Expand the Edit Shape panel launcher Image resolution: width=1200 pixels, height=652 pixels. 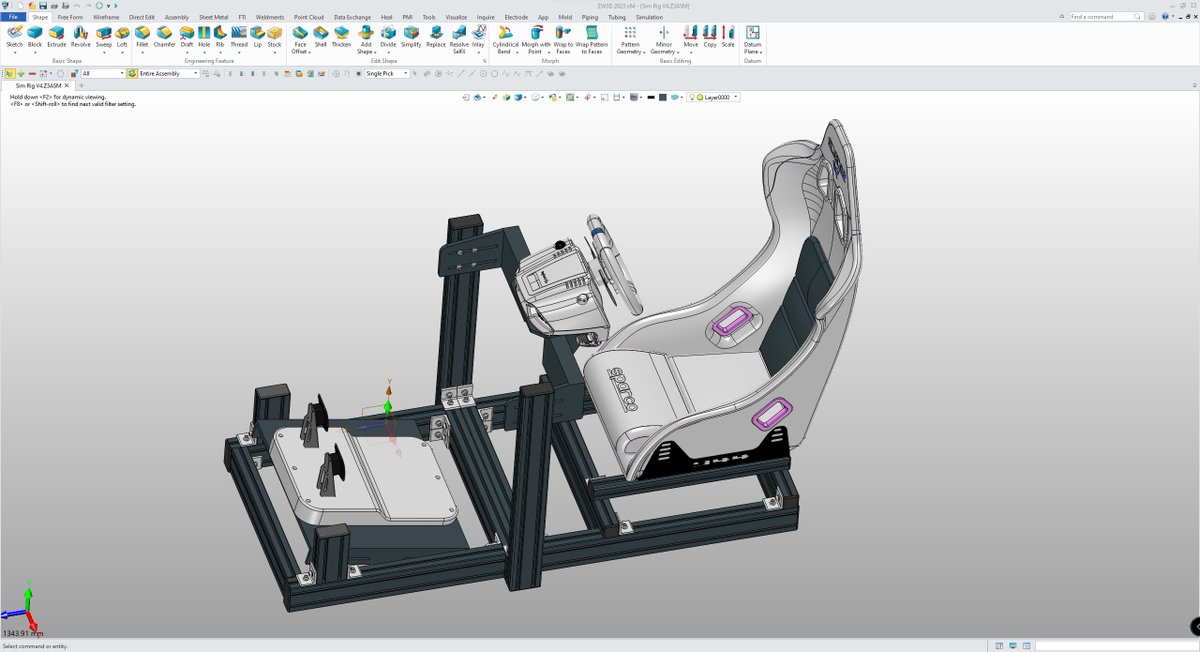pyautogui.click(x=485, y=61)
